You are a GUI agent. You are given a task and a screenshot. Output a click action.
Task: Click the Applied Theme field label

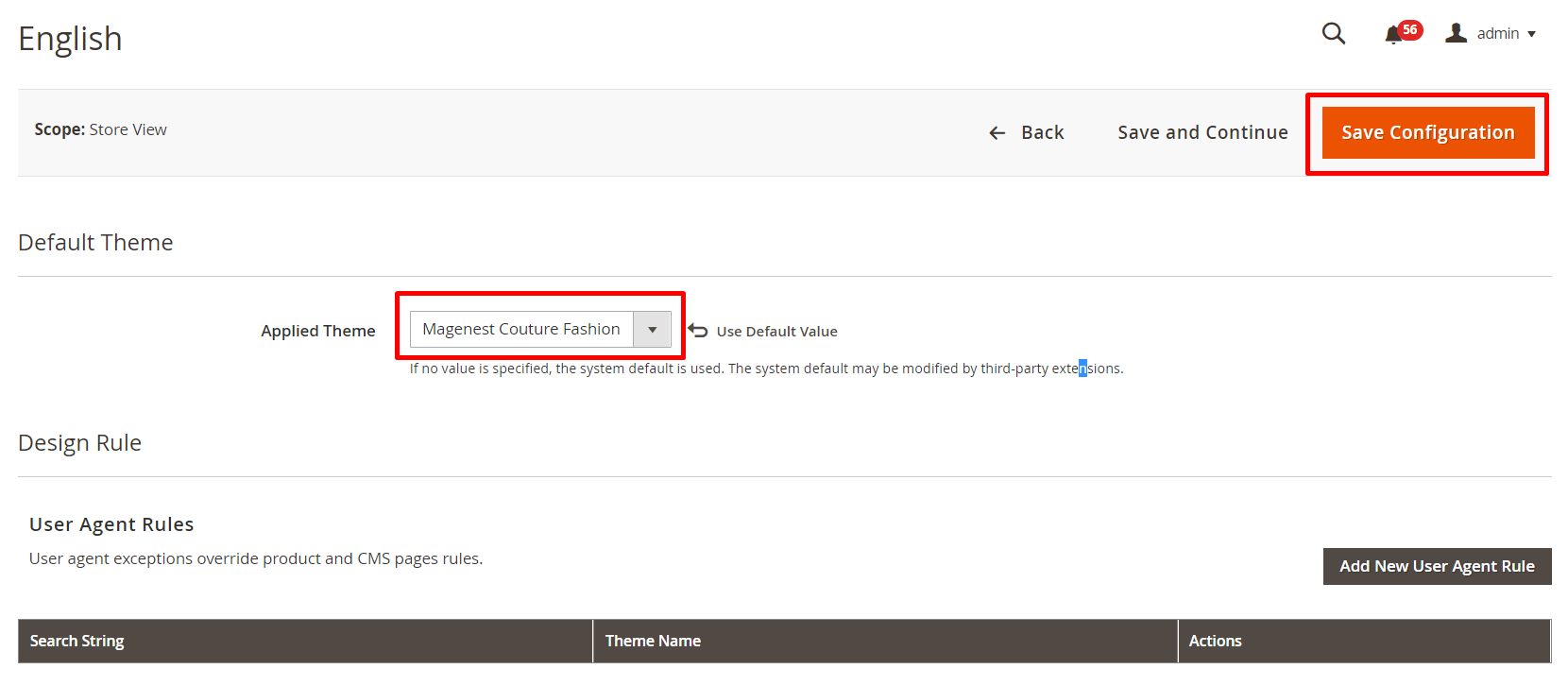coord(318,331)
